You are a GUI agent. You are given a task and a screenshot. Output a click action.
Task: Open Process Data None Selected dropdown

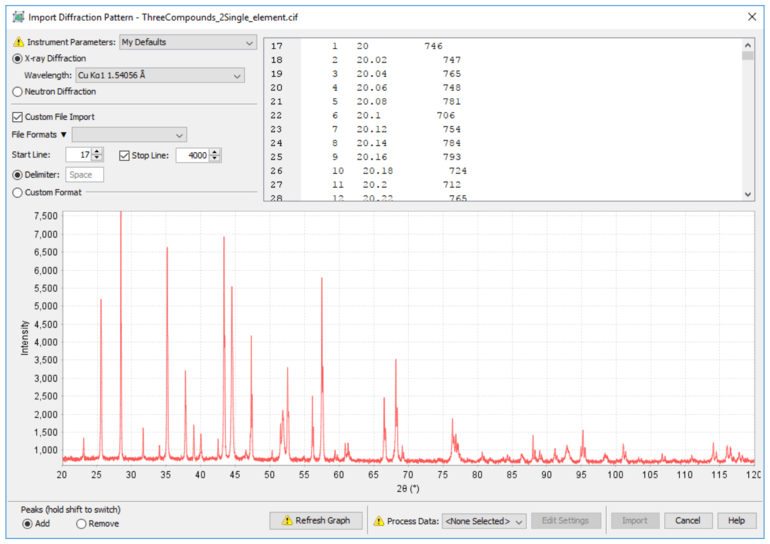pyautogui.click(x=484, y=521)
